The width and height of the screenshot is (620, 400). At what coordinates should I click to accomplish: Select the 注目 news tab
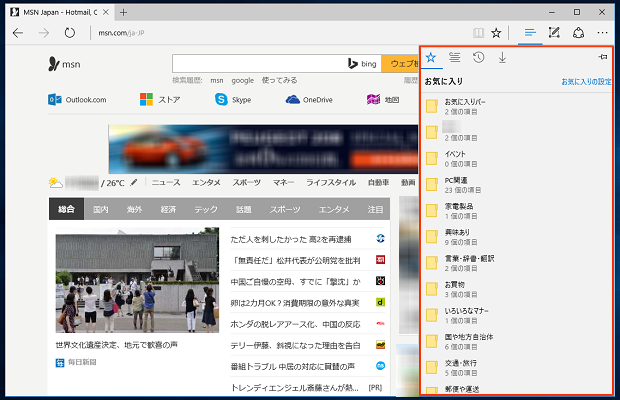tap(375, 209)
